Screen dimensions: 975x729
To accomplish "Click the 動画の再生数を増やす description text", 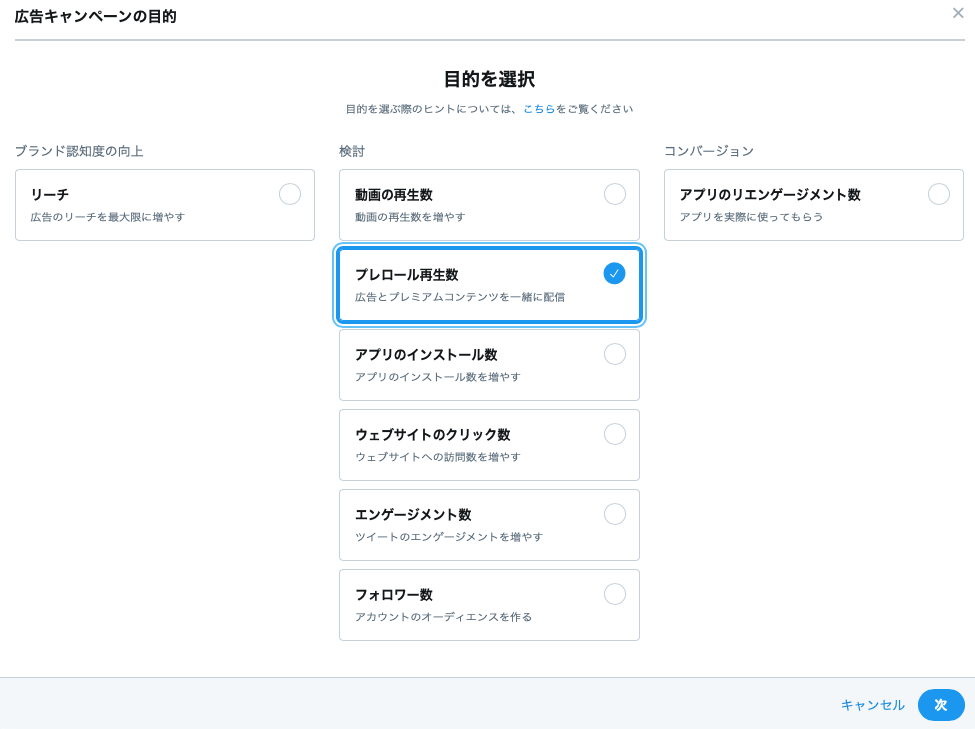I will (410, 217).
